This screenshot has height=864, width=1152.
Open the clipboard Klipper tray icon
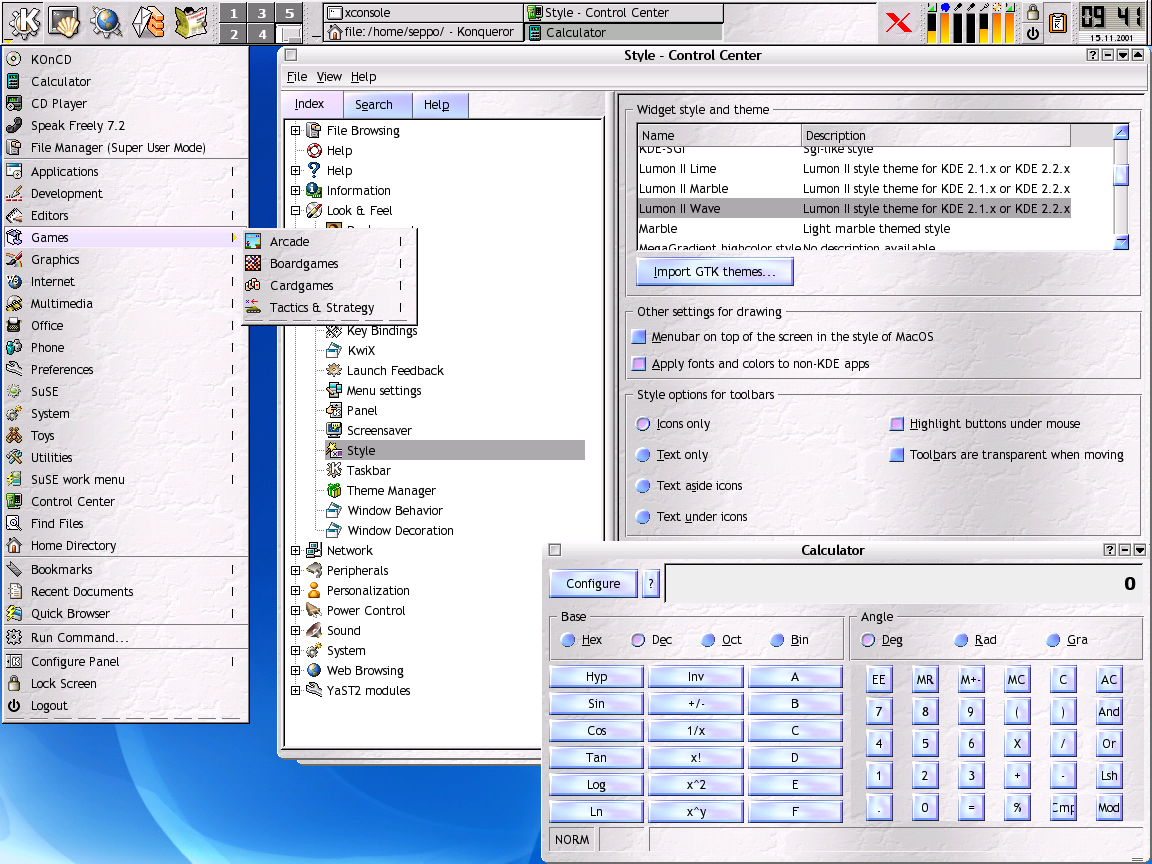(x=1058, y=22)
